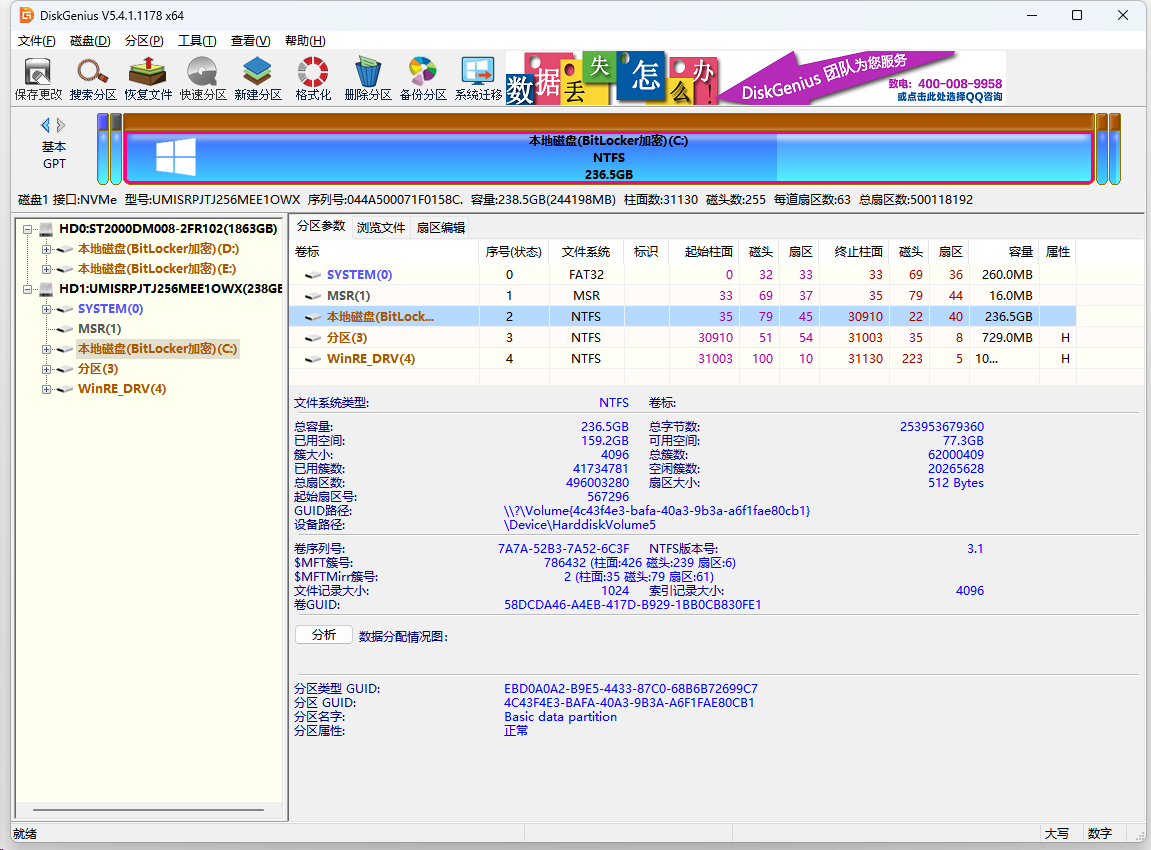Collapse the HD1:UMISRPJTJ256 disk node

click(27, 288)
